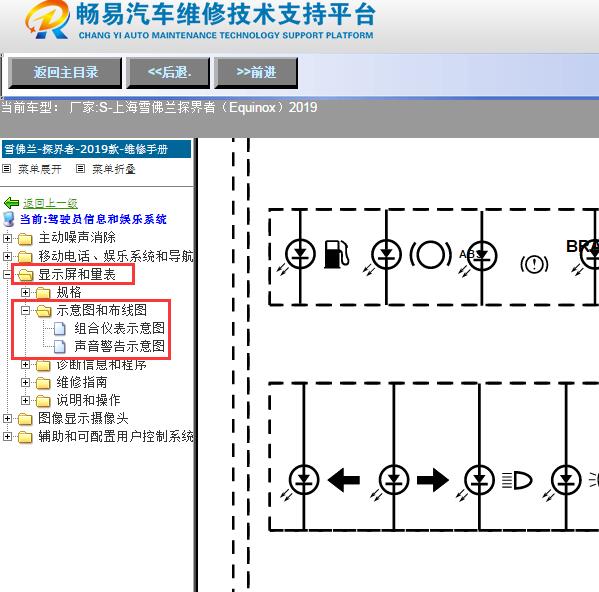Viewport: 599px width, 592px height.
Task: Expand the 主动噪声消除 node
Action: coord(7,238)
